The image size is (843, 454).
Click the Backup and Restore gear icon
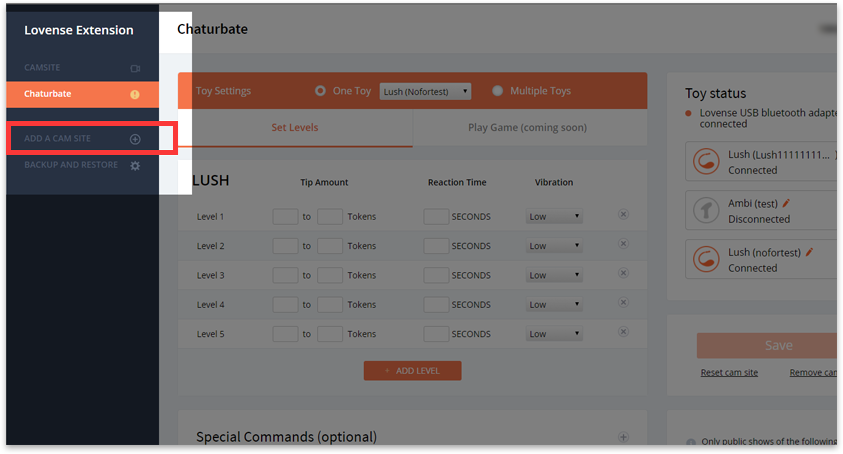135,165
